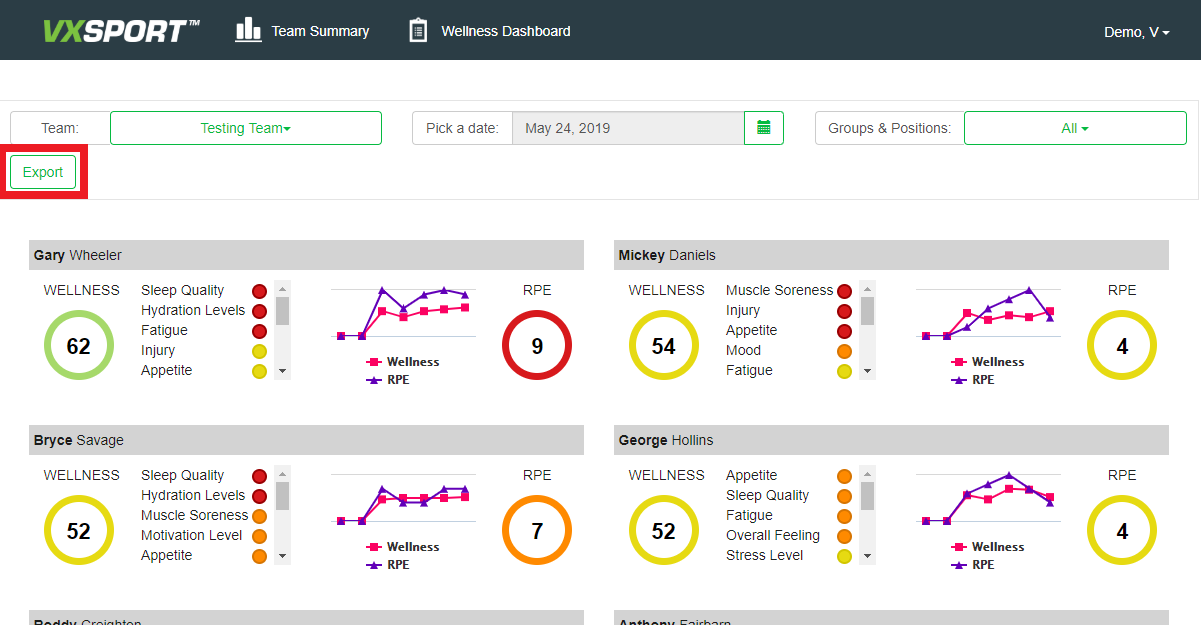The height and width of the screenshot is (625, 1201).
Task: Click Bryce Savage's trend line chart
Action: point(403,498)
